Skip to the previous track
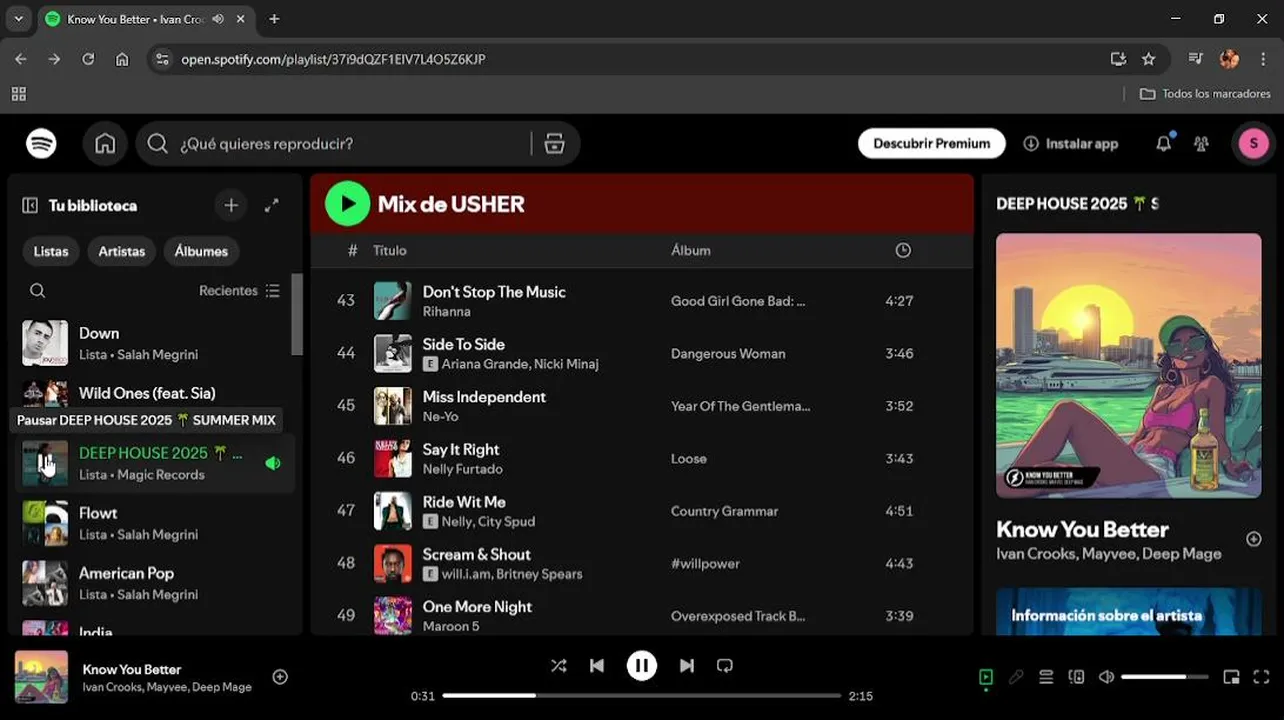Image resolution: width=1284 pixels, height=720 pixels. click(597, 665)
